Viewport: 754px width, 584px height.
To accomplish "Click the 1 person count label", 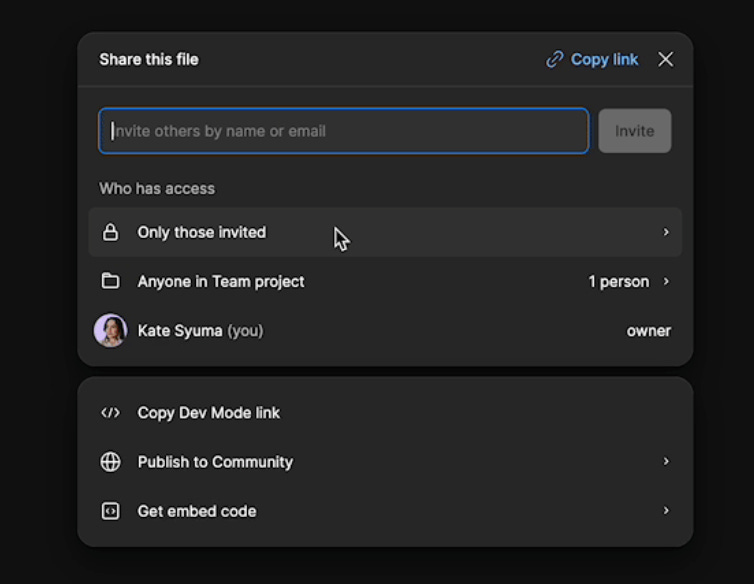I will click(618, 282).
